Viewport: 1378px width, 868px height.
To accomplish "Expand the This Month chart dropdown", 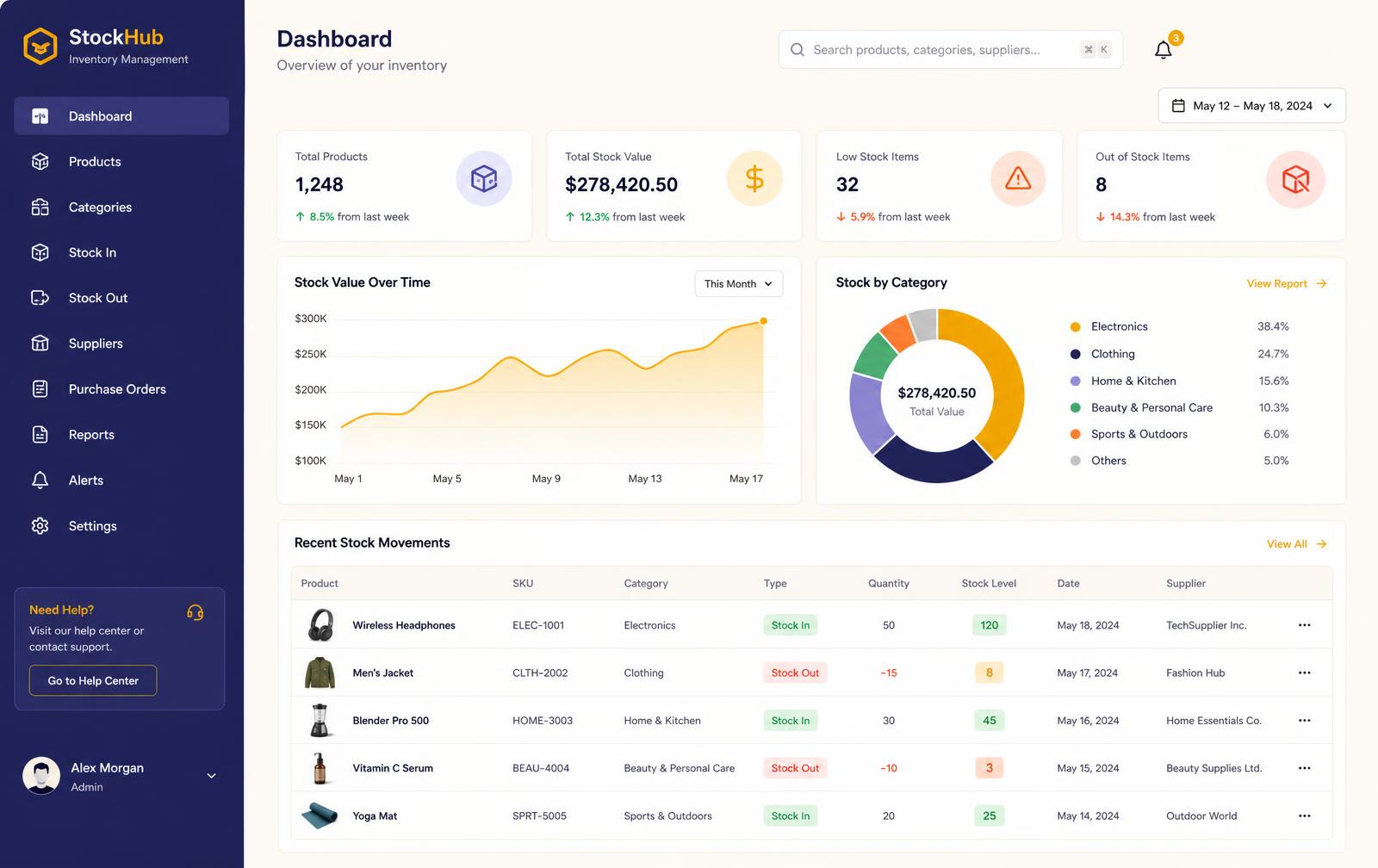I will pyautogui.click(x=739, y=283).
